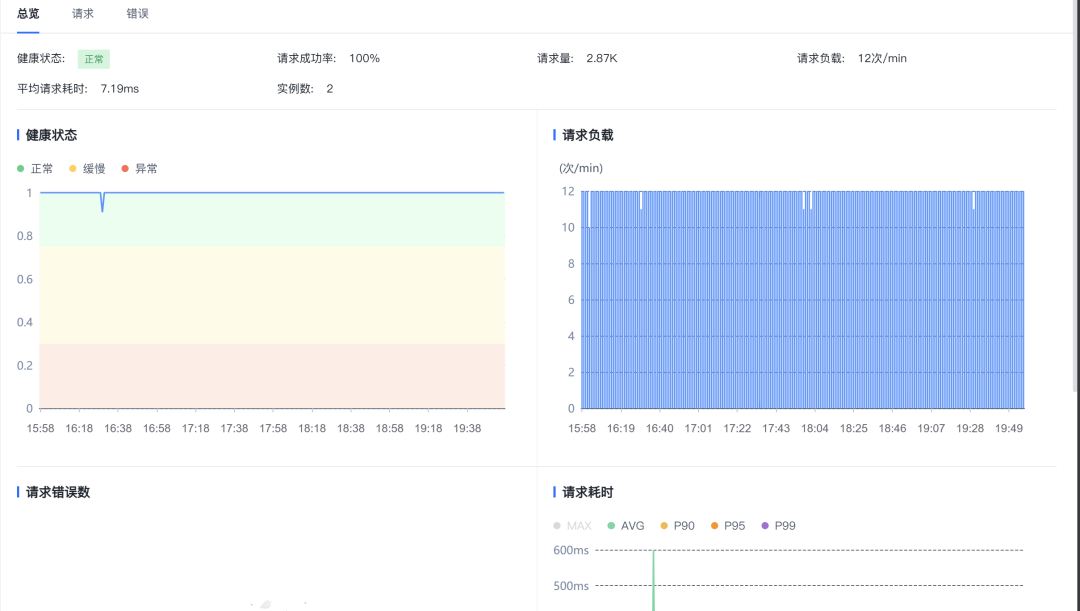Image resolution: width=1080 pixels, height=611 pixels.
Task: Toggle the 正常 legend in 健康状态 chart
Action: point(35,169)
